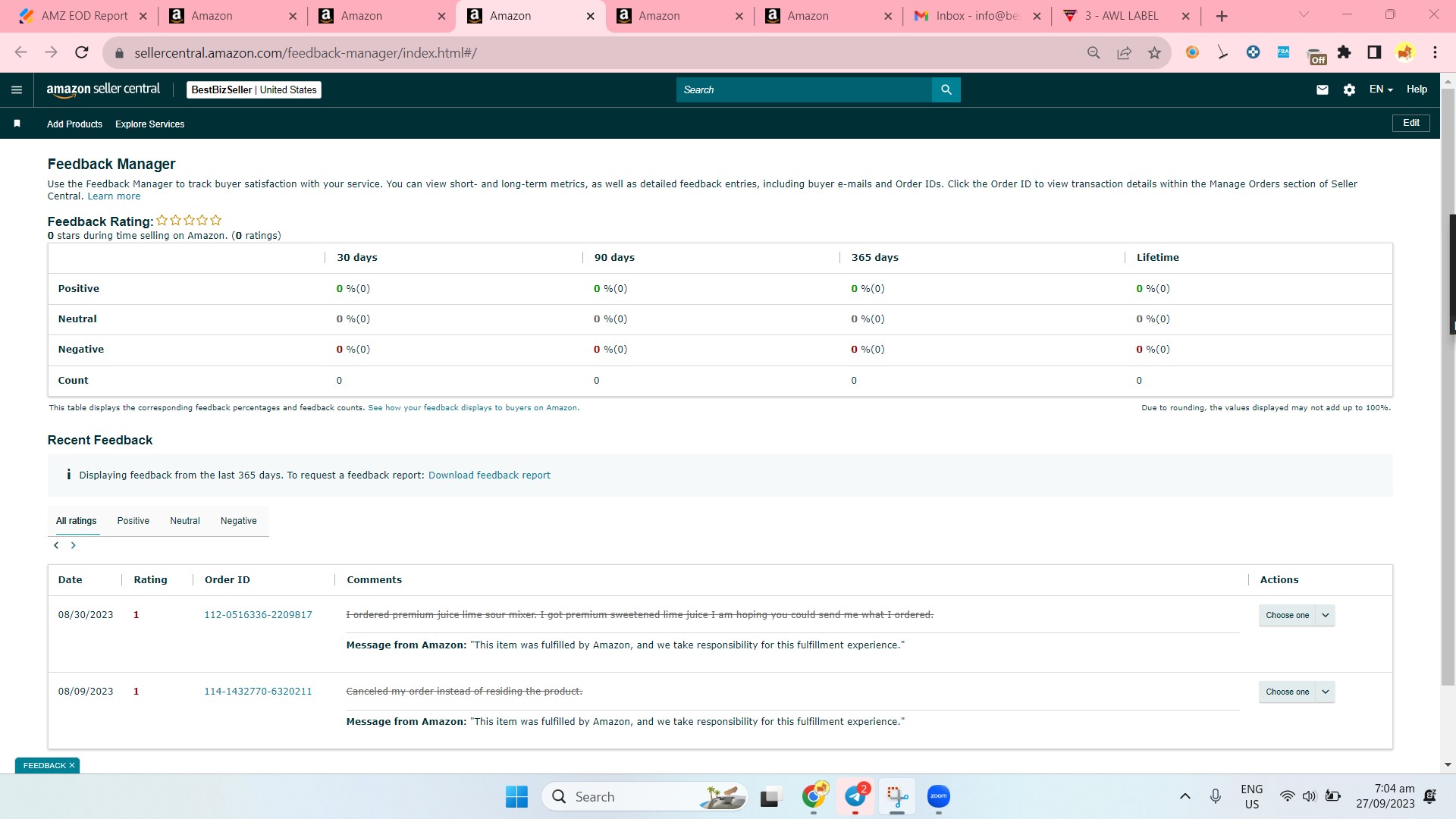This screenshot has height=819, width=1456.
Task: Click the Learn more link
Action: 114,196
